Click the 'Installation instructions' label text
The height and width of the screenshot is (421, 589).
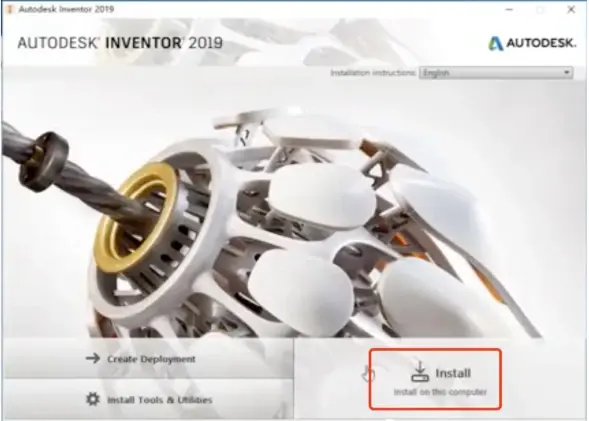(373, 72)
